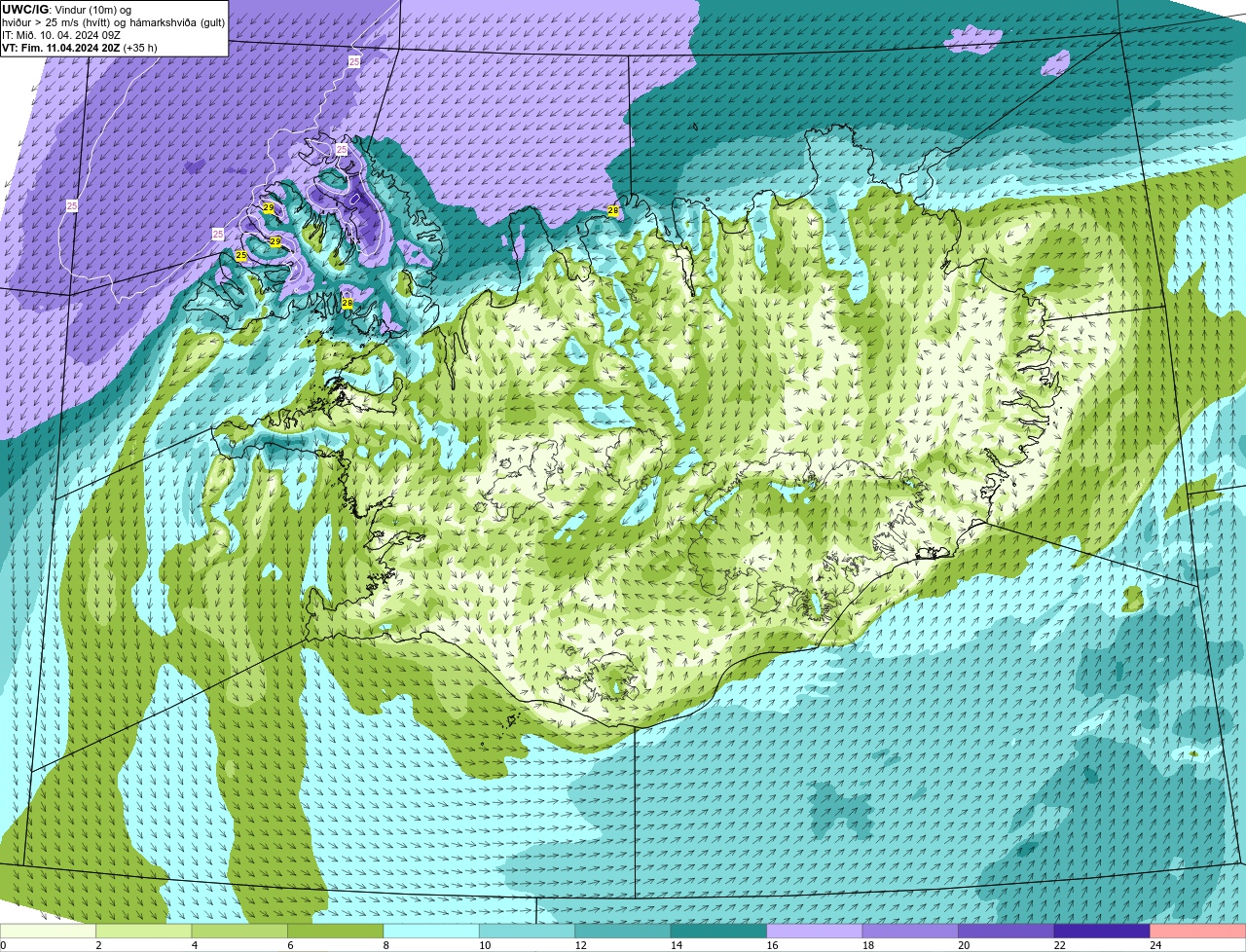This screenshot has width=1246, height=952.
Task: Click the 22–24 m/s dark indigo legend swatch
Action: click(1102, 931)
